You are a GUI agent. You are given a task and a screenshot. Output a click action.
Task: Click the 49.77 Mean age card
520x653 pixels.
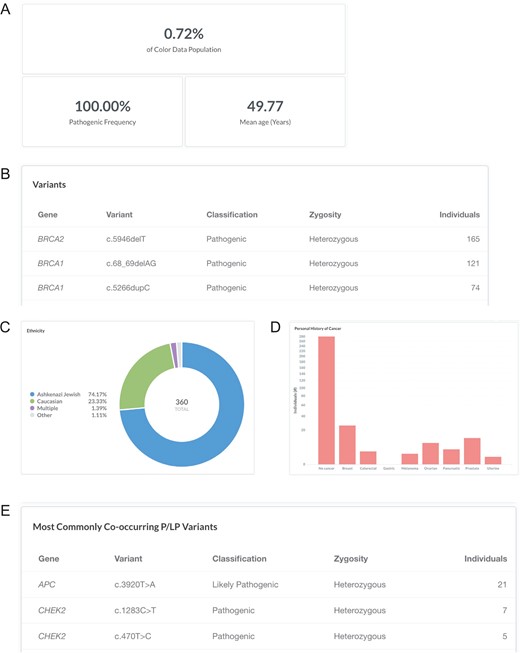(265, 112)
